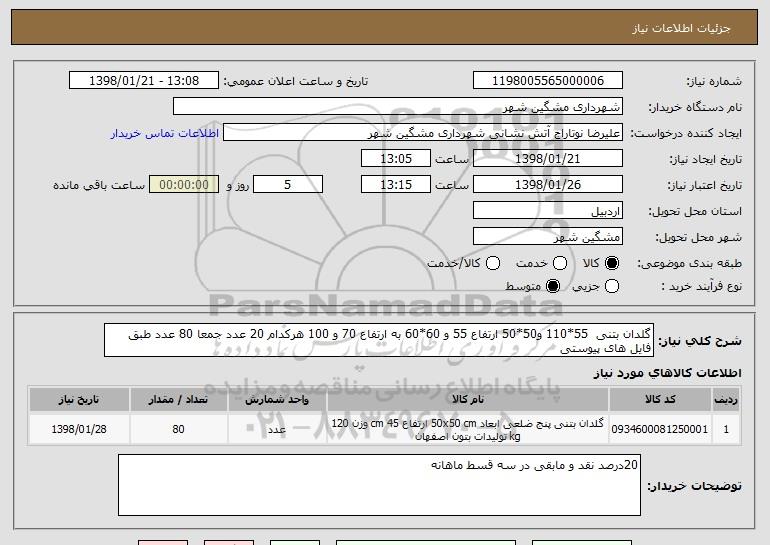Click the تعداد / مقدار column header
Screen dimensions: 770x545
[x=178, y=400]
